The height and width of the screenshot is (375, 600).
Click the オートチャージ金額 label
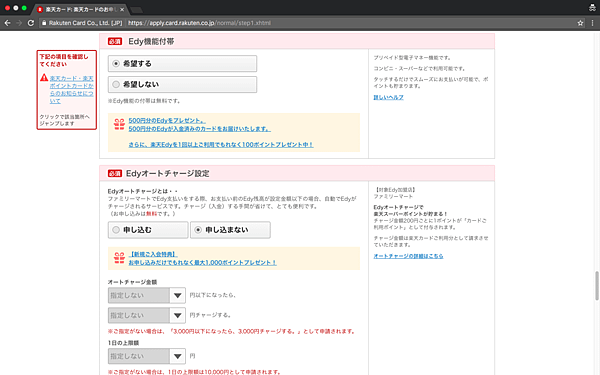click(x=132, y=282)
